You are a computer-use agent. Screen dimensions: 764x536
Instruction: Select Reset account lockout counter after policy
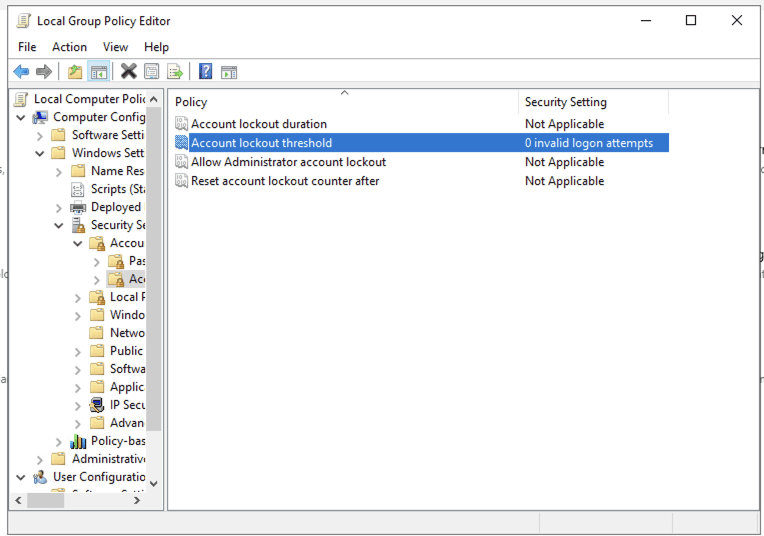coord(285,181)
